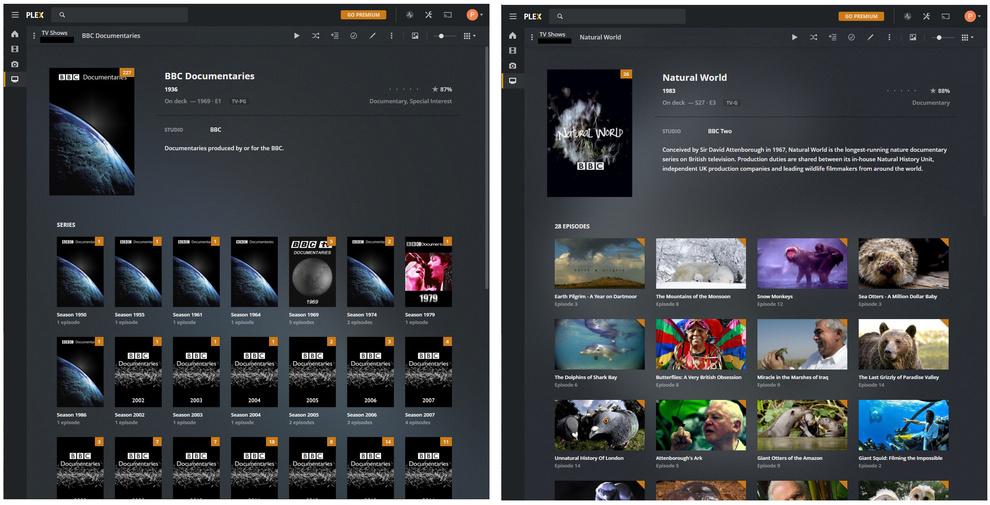Image resolution: width=990 pixels, height=505 pixels.
Task: Click Plex logo in Natural World window
Action: 532,16
